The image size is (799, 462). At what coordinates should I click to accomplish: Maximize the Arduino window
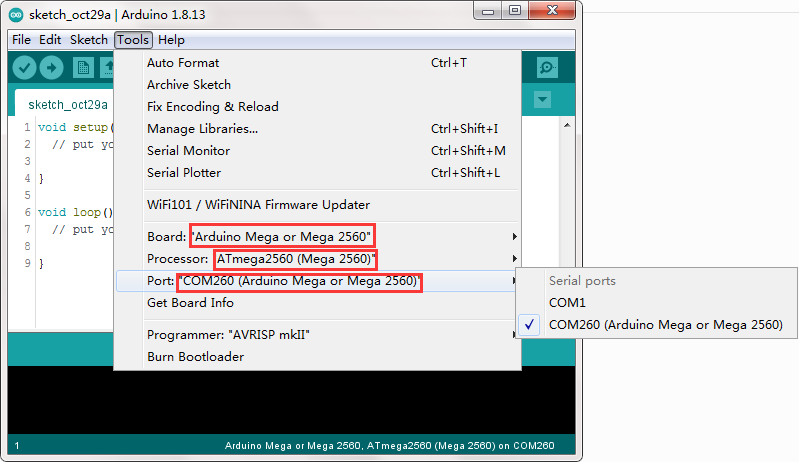515,11
